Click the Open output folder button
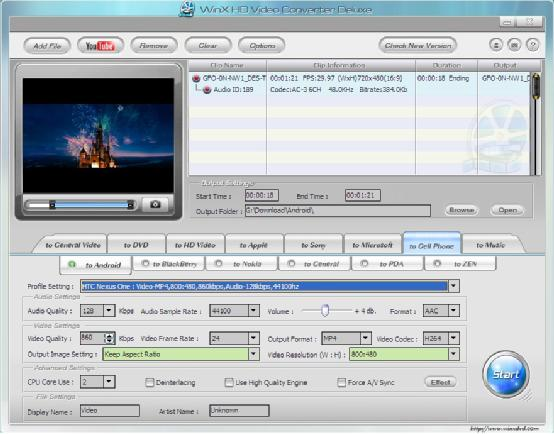Image resolution: width=554 pixels, height=434 pixels. click(507, 210)
